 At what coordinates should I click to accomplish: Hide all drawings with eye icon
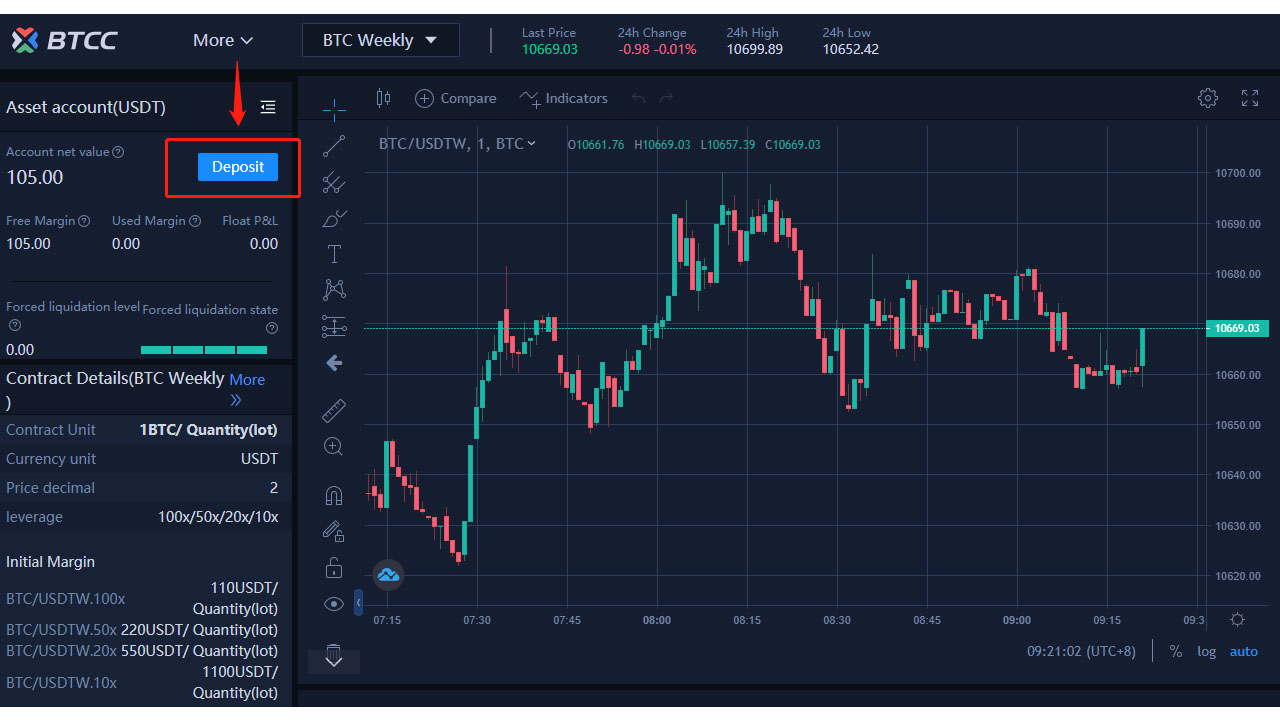point(334,604)
